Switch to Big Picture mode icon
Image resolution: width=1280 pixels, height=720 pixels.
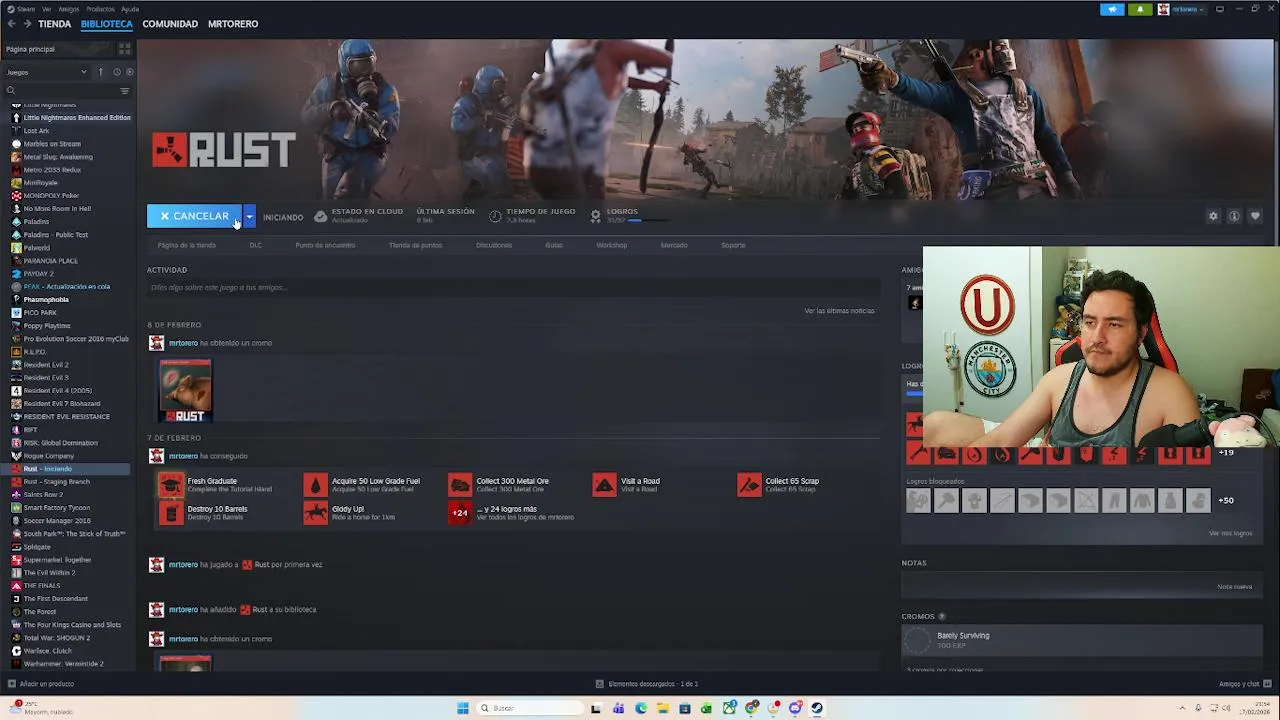[1219, 9]
